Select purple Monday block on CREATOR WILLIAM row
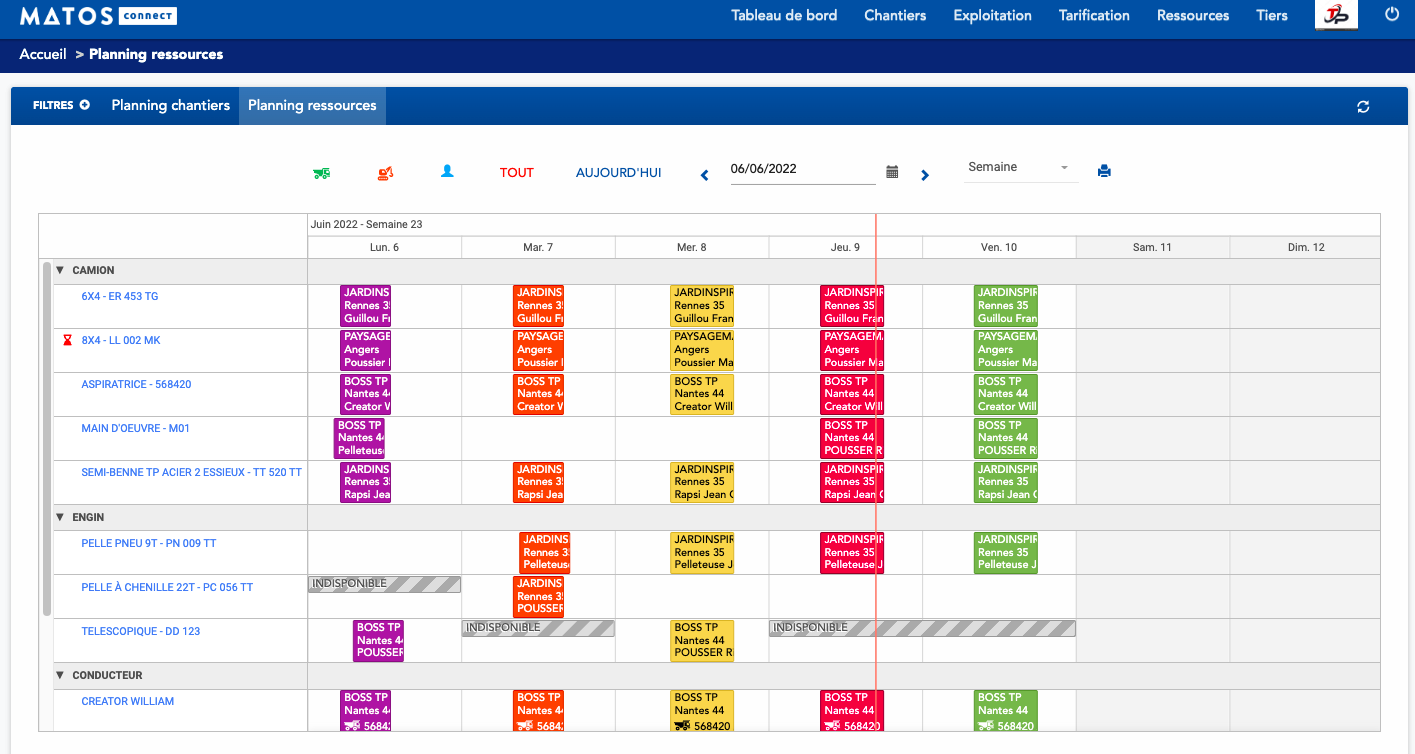The width and height of the screenshot is (1415, 754). pyautogui.click(x=365, y=711)
